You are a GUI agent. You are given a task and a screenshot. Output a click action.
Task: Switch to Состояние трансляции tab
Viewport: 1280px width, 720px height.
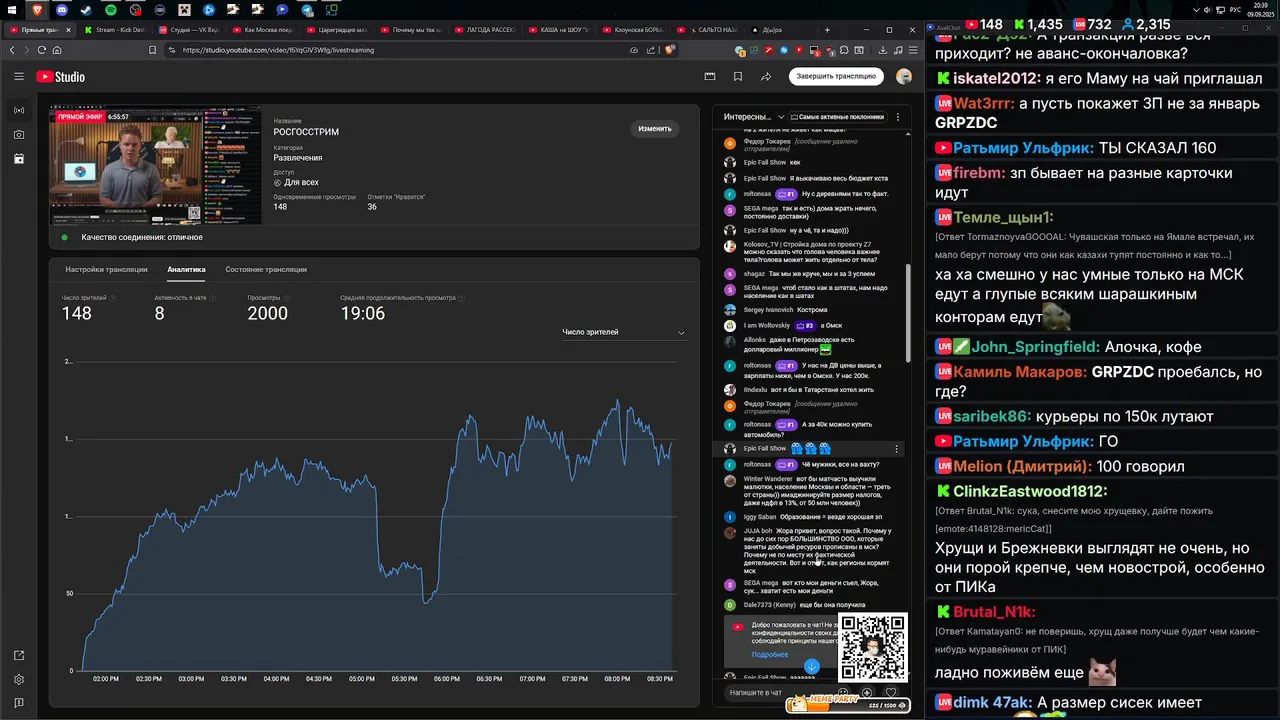266,269
